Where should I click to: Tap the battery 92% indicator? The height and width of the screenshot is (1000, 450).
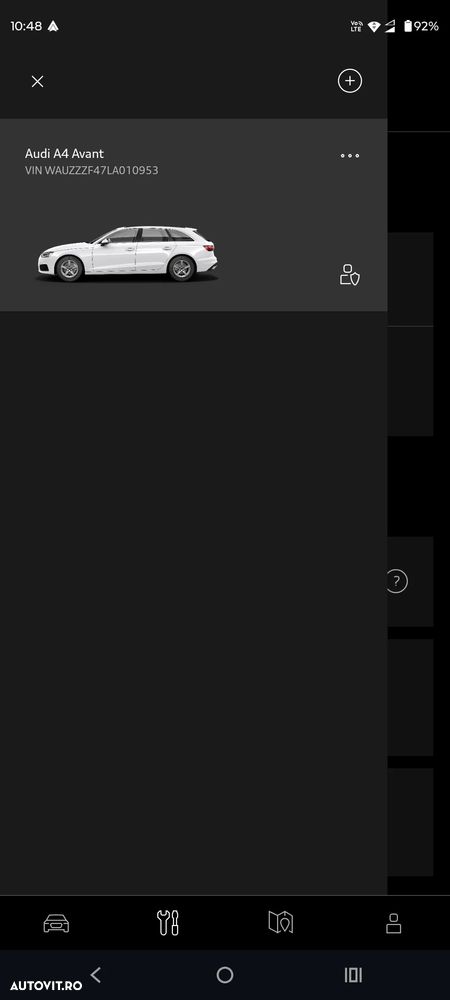(x=421, y=26)
